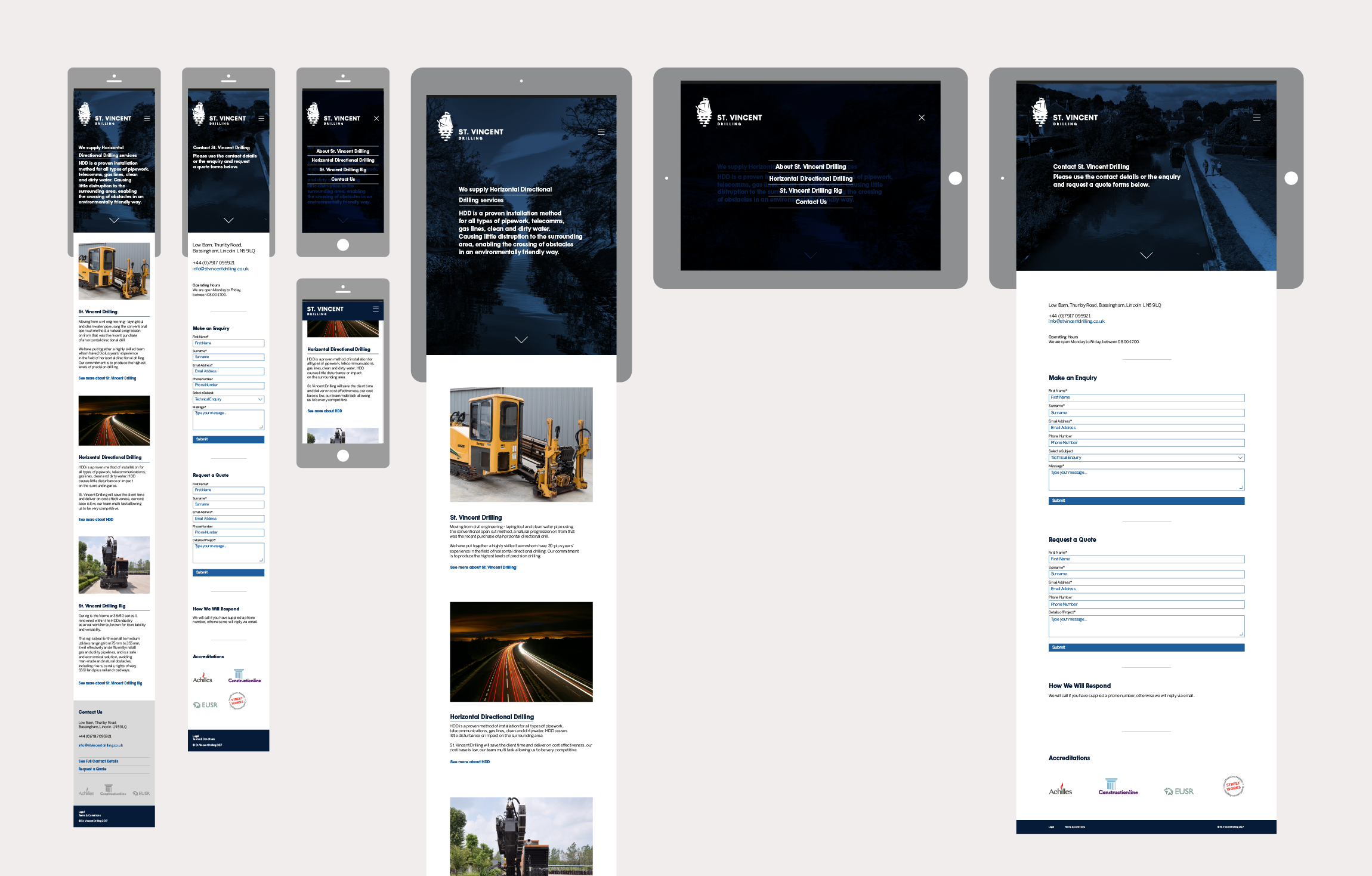Tap down chevron in phone home page hero

coord(115,220)
